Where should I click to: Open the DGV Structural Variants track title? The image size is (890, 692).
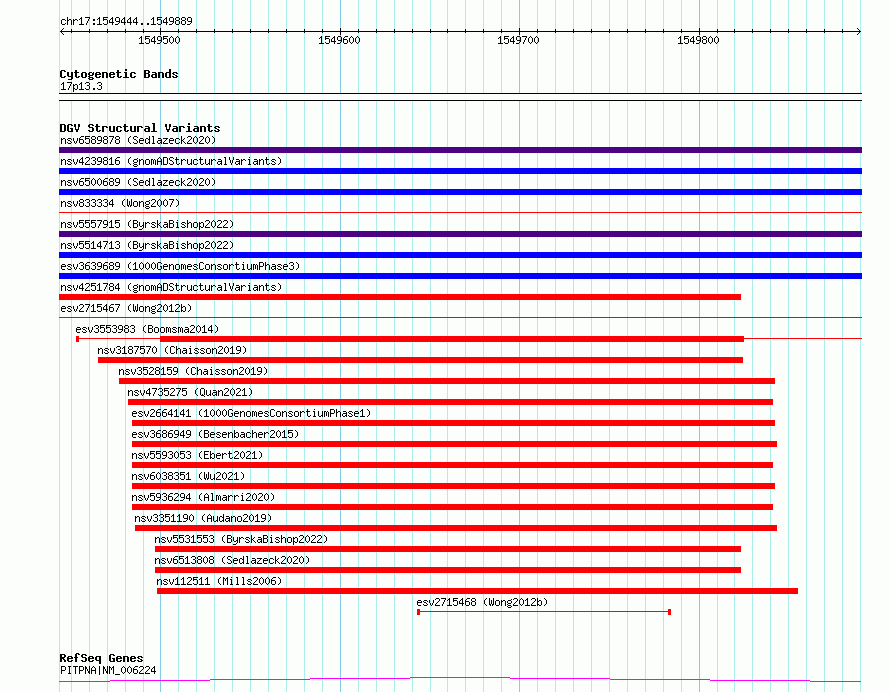140,128
